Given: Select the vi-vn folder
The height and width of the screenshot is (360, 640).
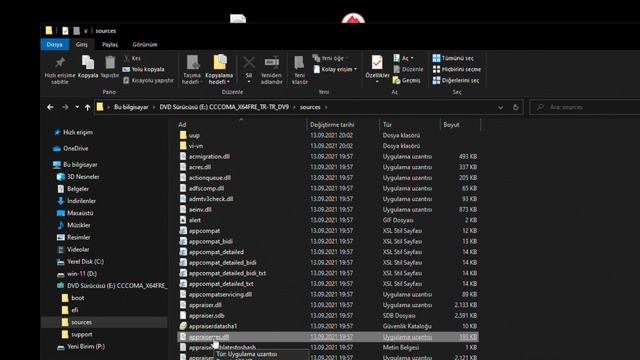Looking at the screenshot, I should click(x=191, y=146).
